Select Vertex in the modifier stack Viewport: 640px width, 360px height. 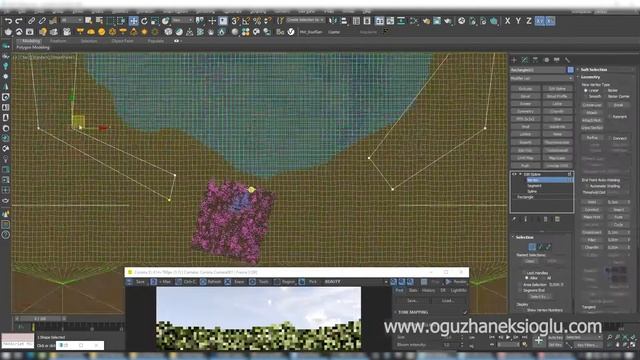pos(549,180)
